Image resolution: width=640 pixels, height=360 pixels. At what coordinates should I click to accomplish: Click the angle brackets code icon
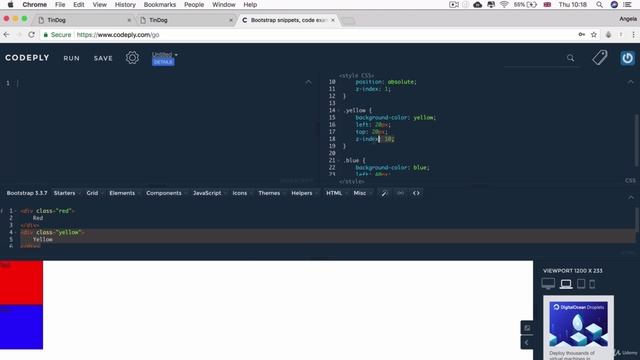pyautogui.click(x=416, y=193)
